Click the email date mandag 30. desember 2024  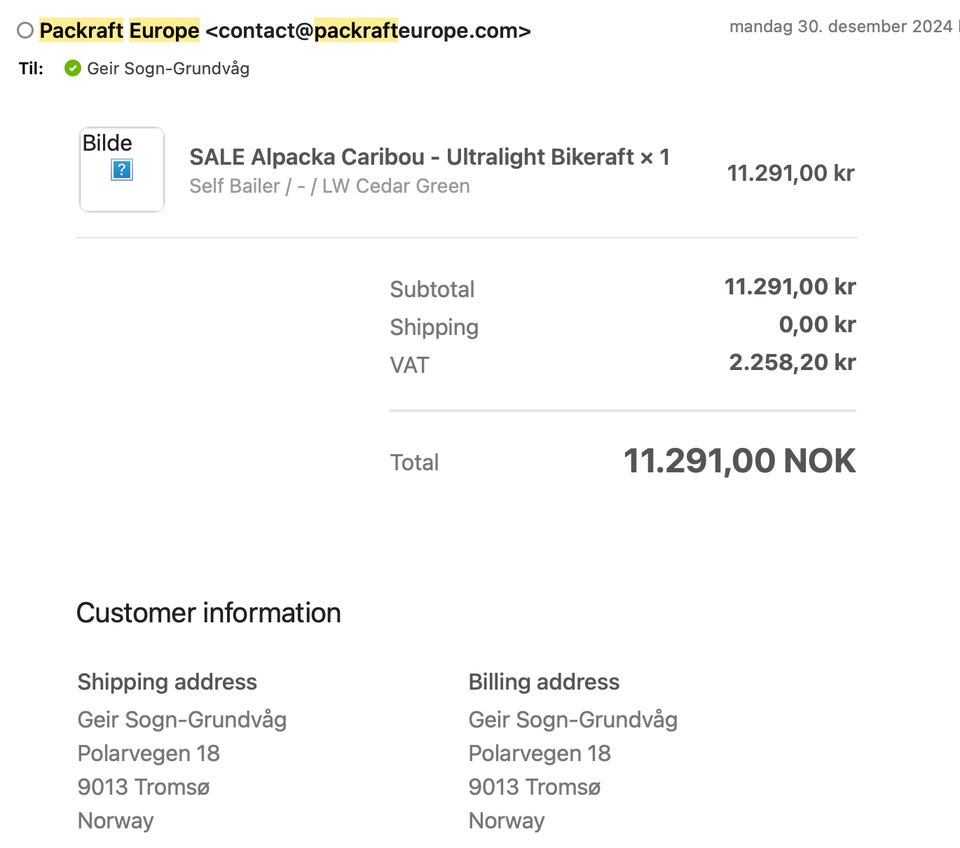click(840, 27)
